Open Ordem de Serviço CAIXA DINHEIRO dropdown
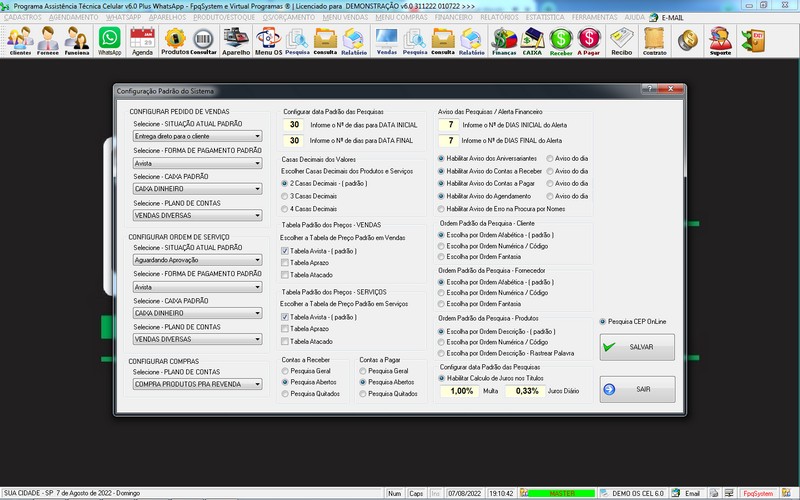This screenshot has height=500, width=800. coord(197,313)
